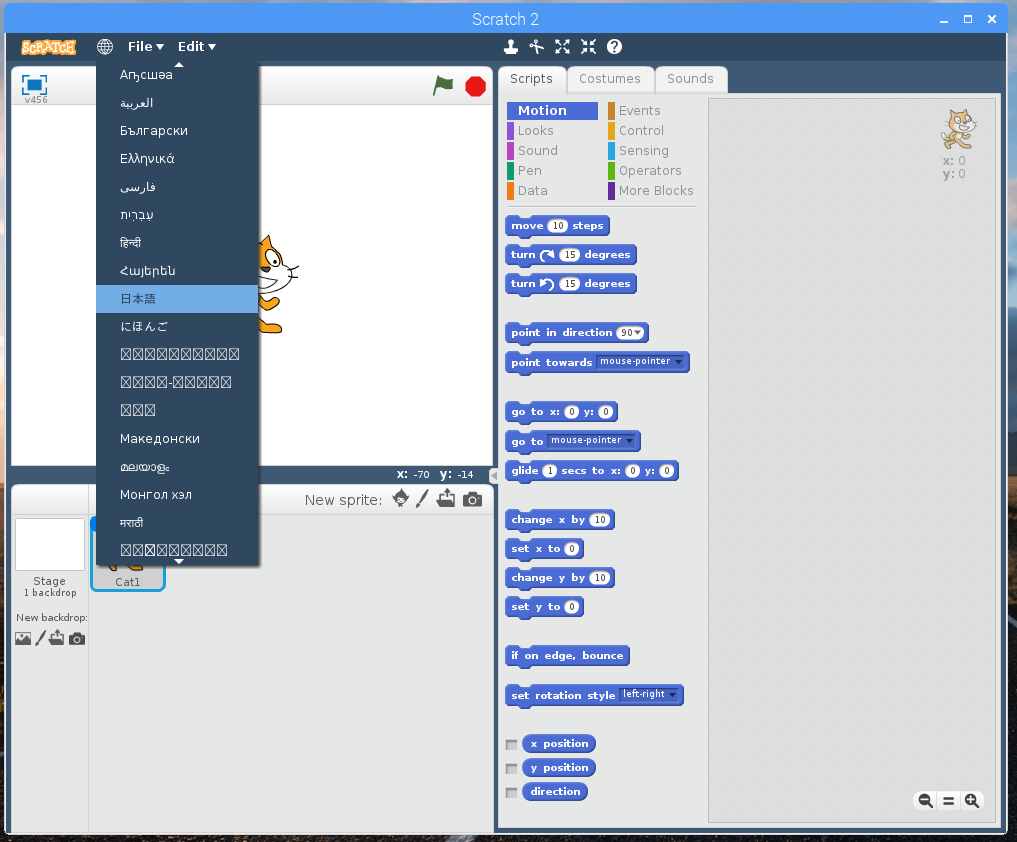The image size is (1017, 842).
Task: Select the Duplicate stamp tool
Action: tap(511, 47)
